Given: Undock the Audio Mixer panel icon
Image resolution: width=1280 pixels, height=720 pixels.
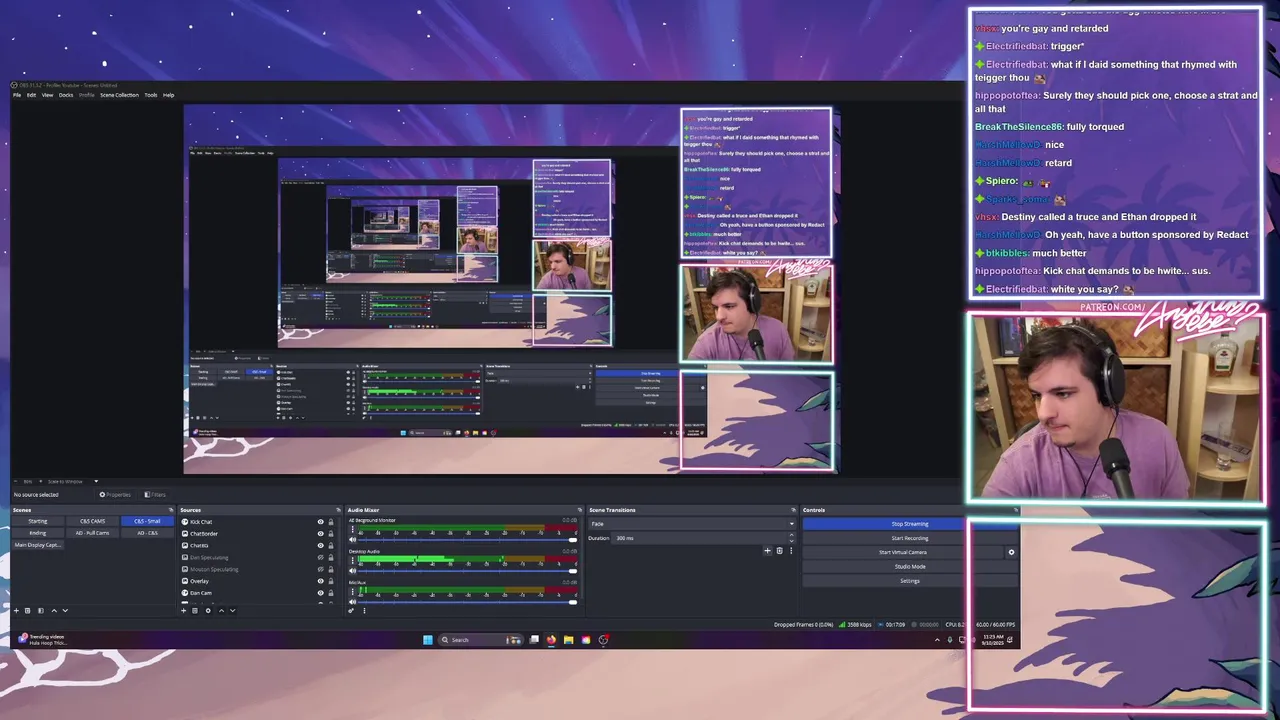Looking at the screenshot, I should click(x=580, y=510).
